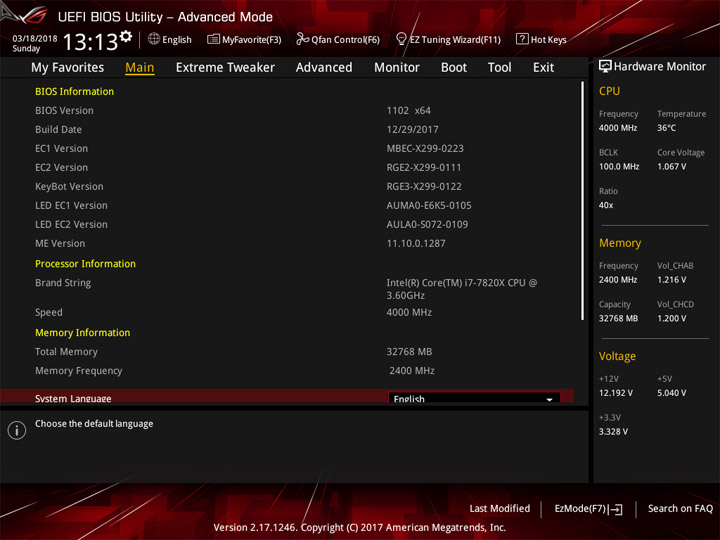Click the Hardware Monitor display icon
Viewport: 720px width, 540px height.
click(605, 67)
